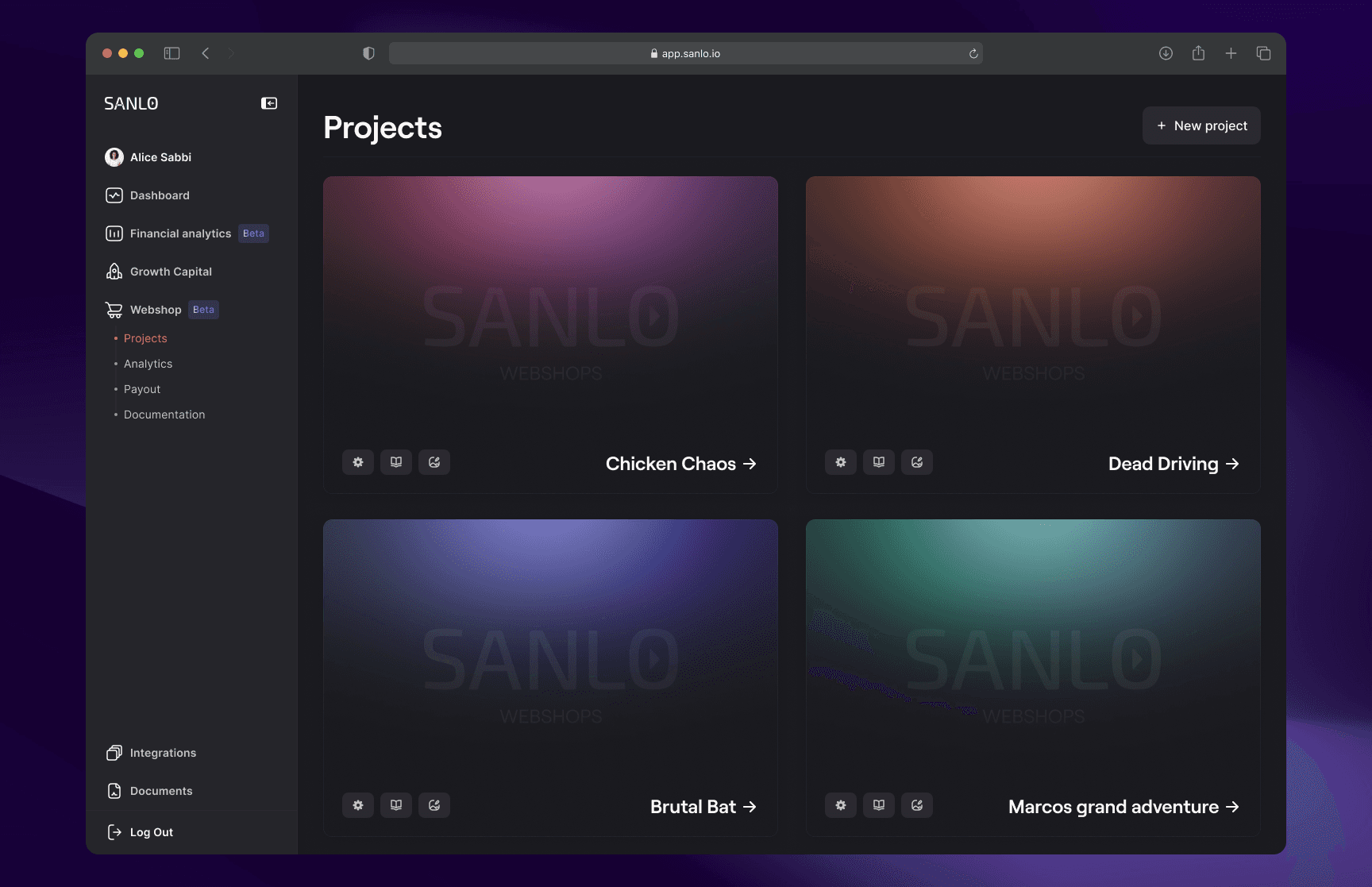Open Documentation sub-item
Viewport: 1372px width, 887px height.
[164, 415]
